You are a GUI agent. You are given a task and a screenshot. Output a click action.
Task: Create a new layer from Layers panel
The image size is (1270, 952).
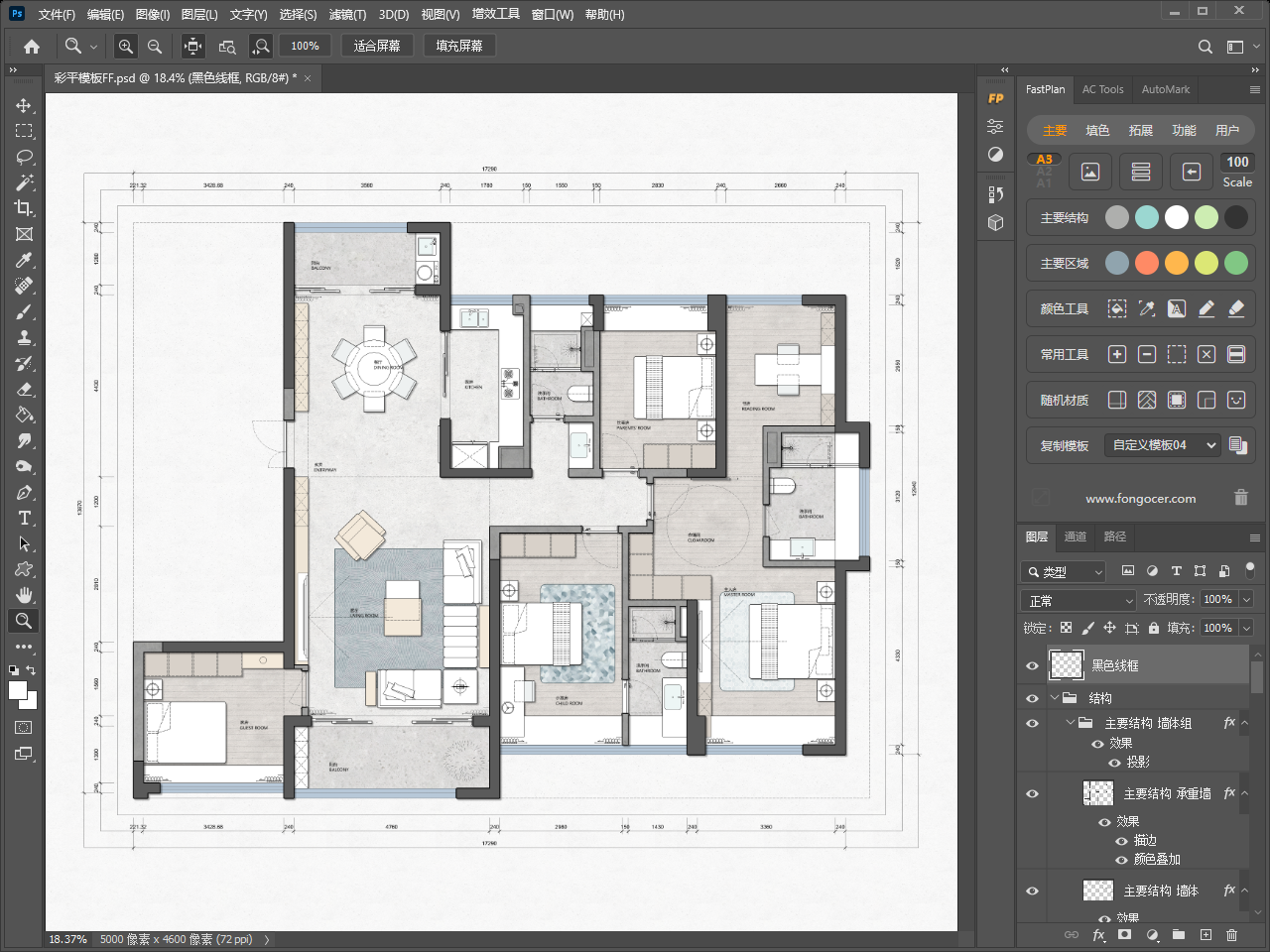pos(1206,934)
